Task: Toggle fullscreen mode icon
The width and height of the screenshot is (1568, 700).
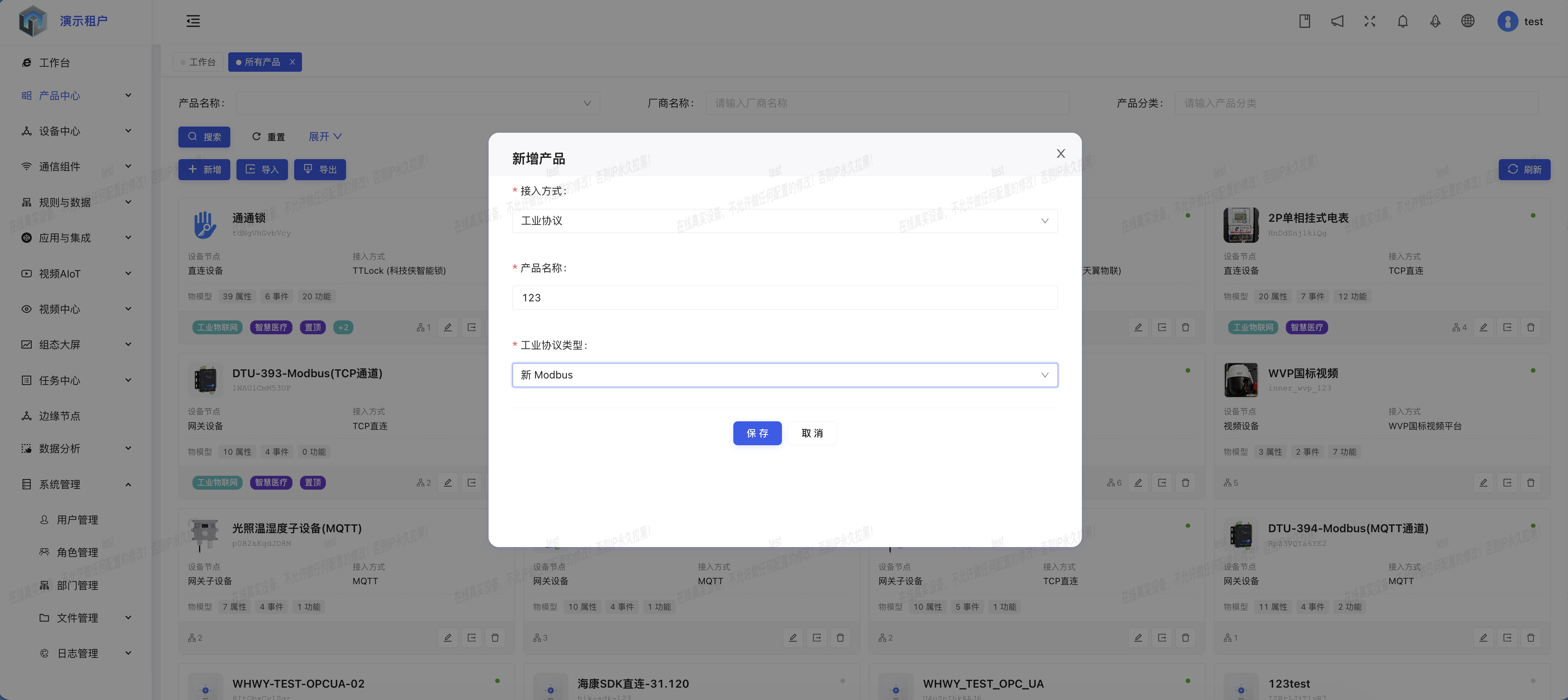Action: click(1369, 21)
